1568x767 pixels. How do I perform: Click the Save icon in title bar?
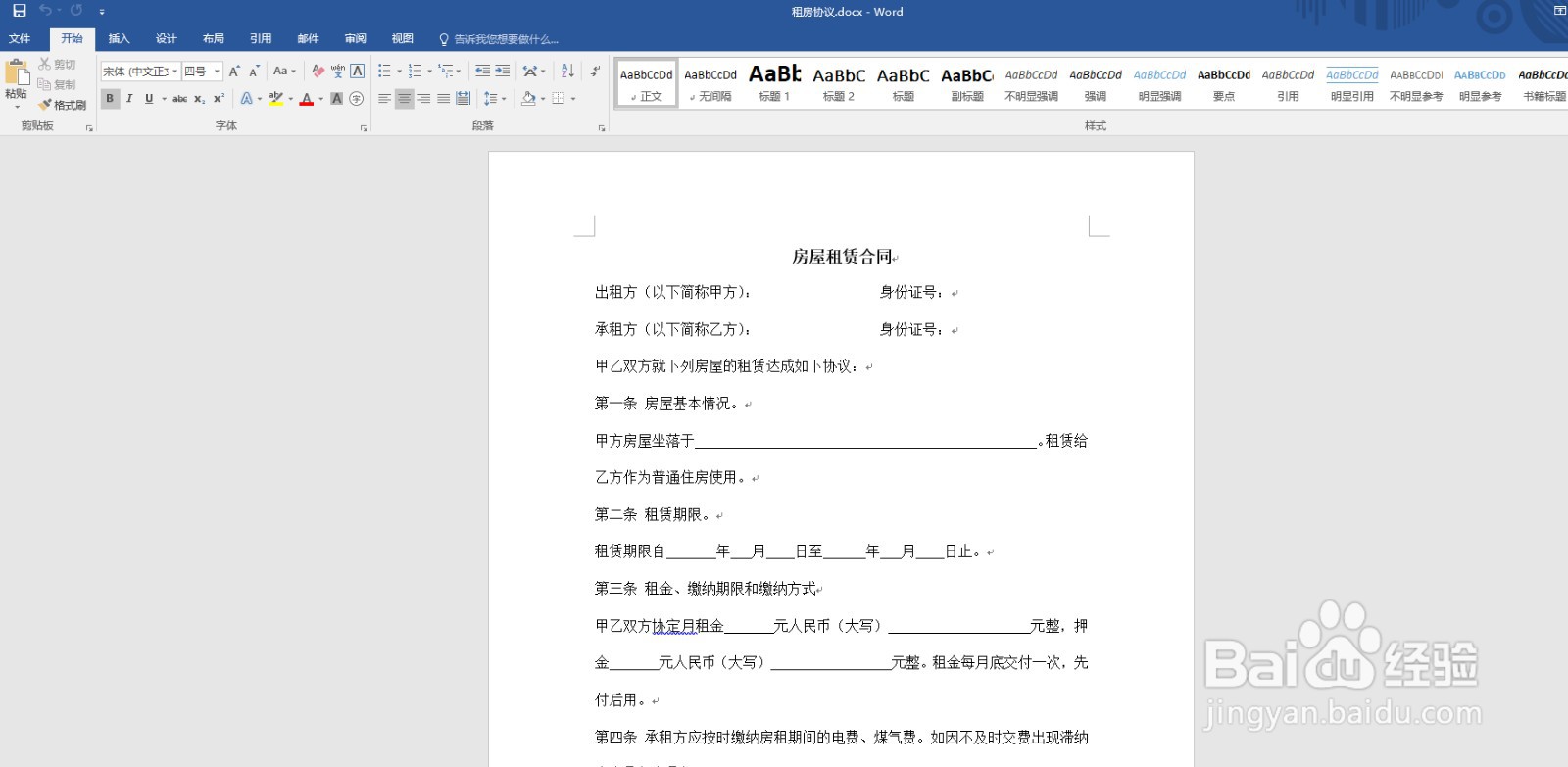pos(19,11)
